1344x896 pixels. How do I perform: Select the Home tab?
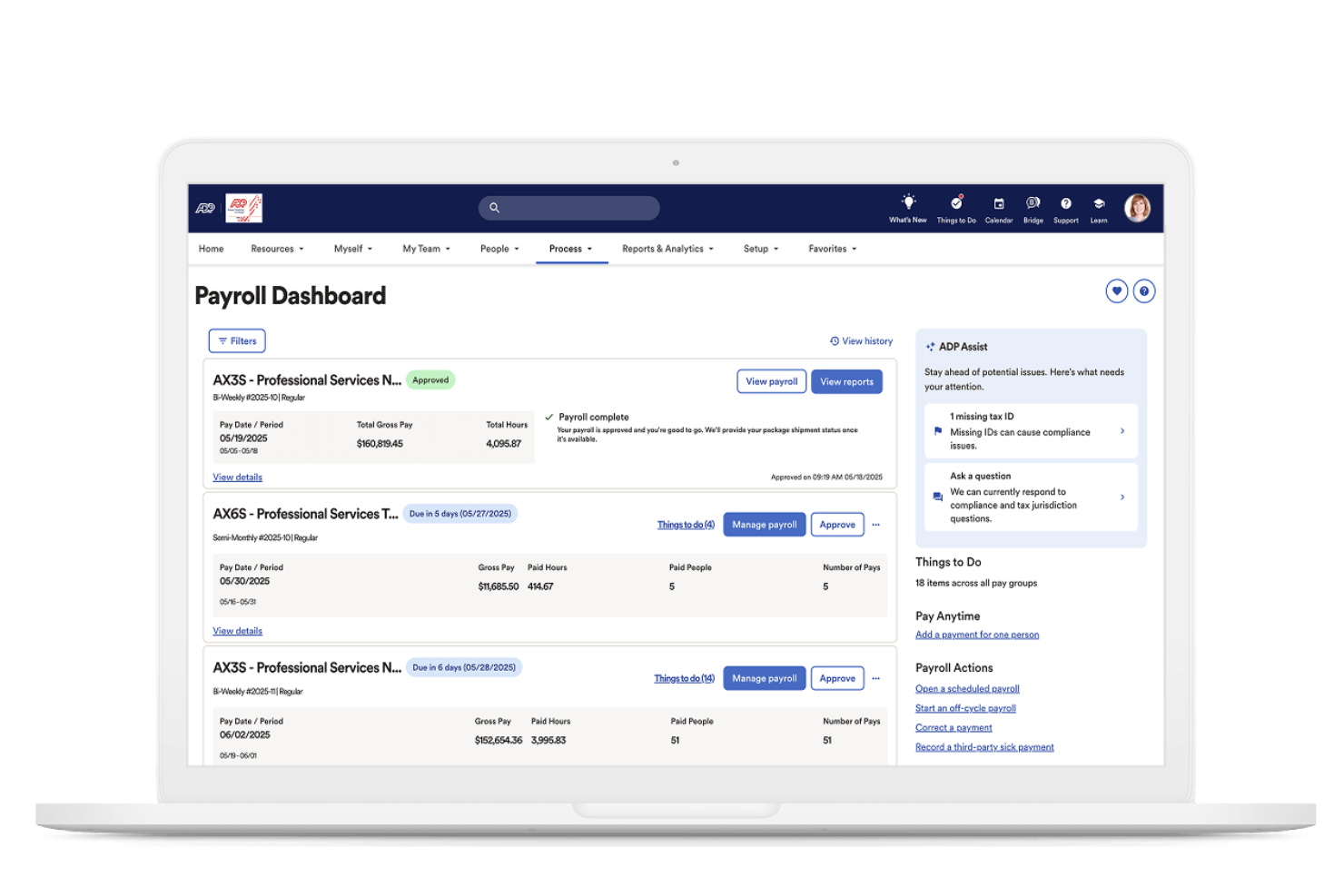[211, 248]
